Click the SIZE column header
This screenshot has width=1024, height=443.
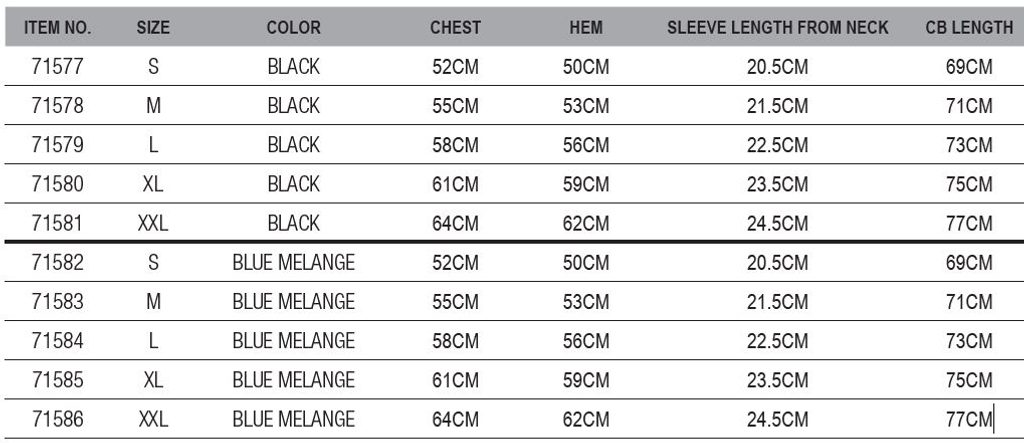153,28
